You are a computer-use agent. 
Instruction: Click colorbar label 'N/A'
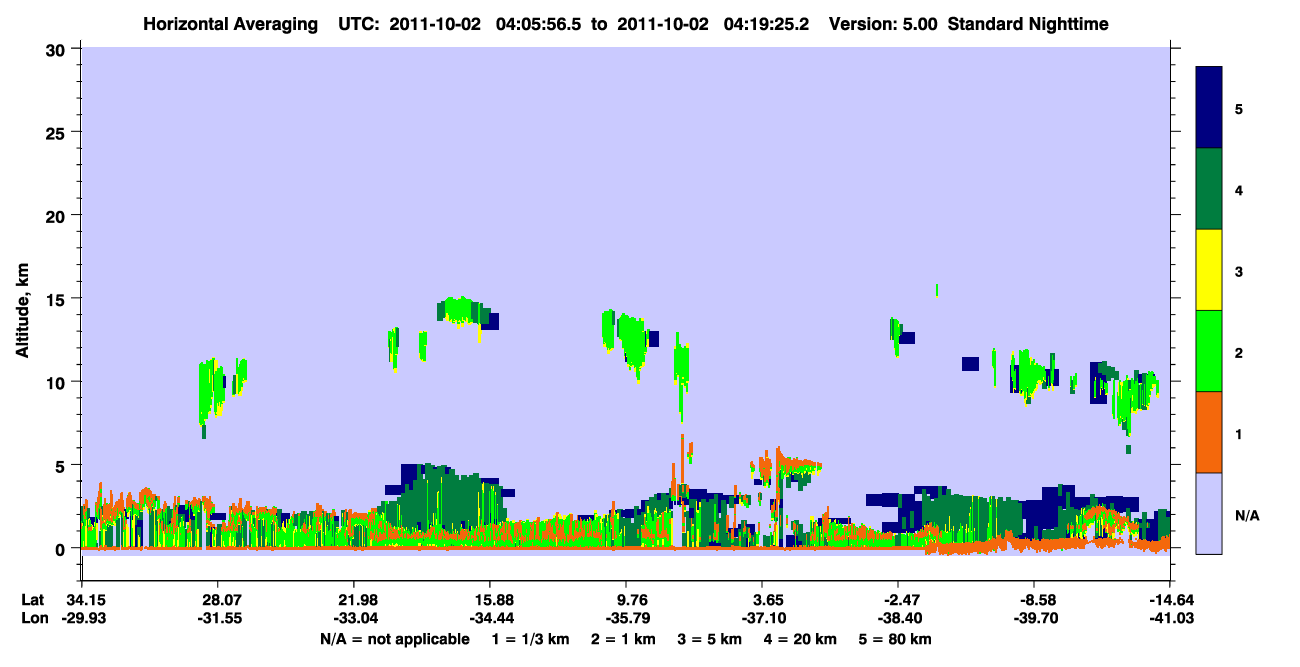(x=1246, y=515)
